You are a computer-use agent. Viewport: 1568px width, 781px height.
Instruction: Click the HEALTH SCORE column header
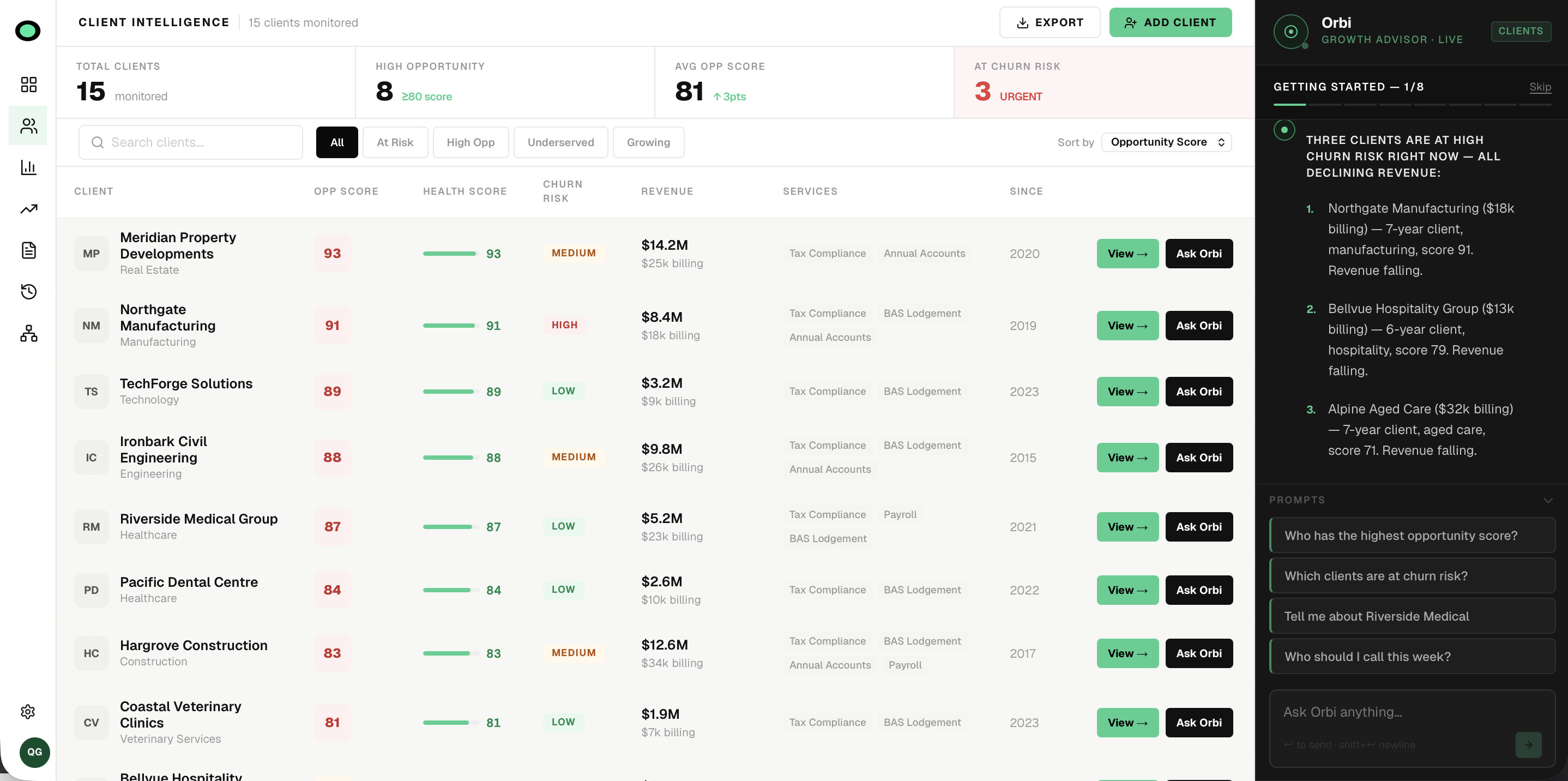(x=465, y=191)
